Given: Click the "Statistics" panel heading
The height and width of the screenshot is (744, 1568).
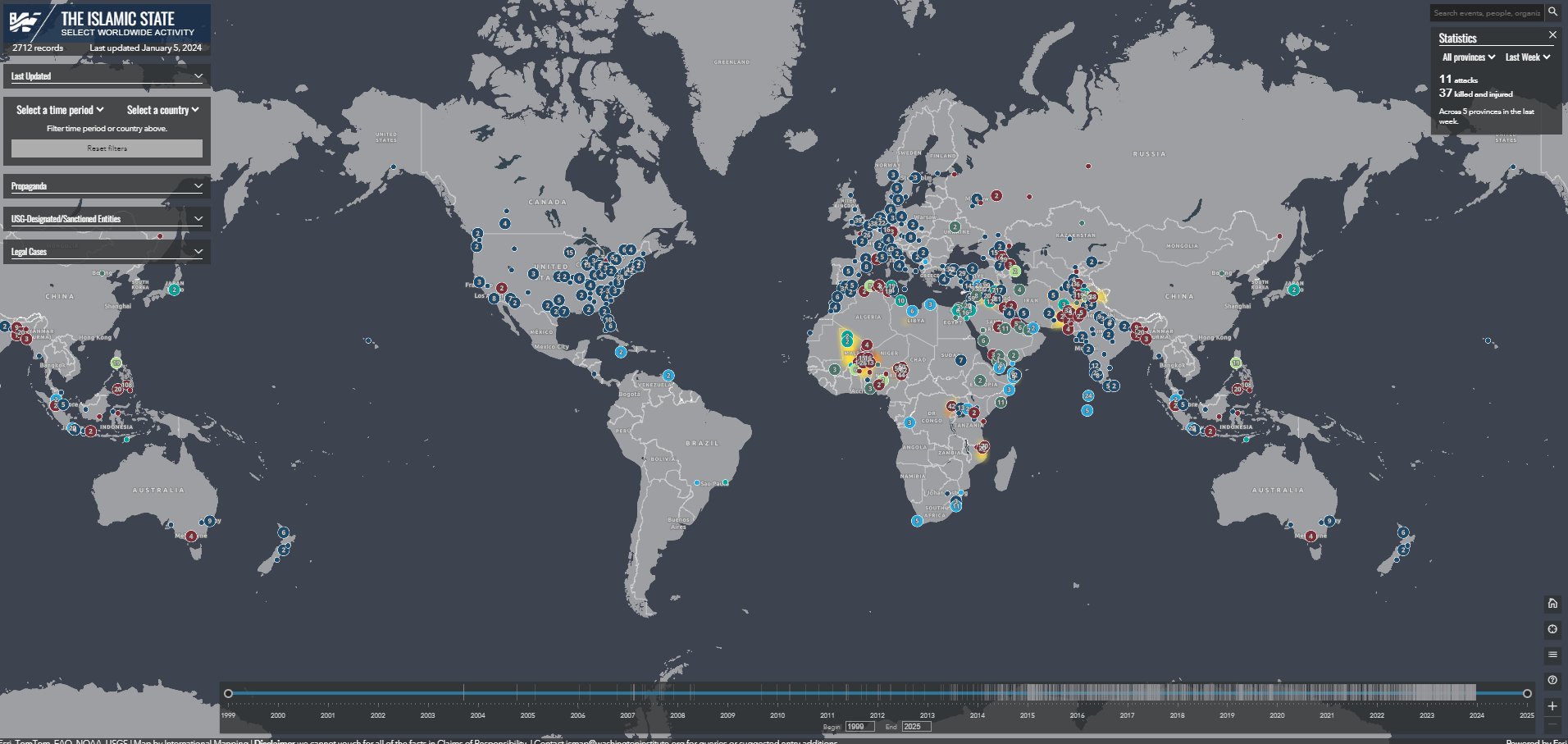Looking at the screenshot, I should [x=1457, y=38].
